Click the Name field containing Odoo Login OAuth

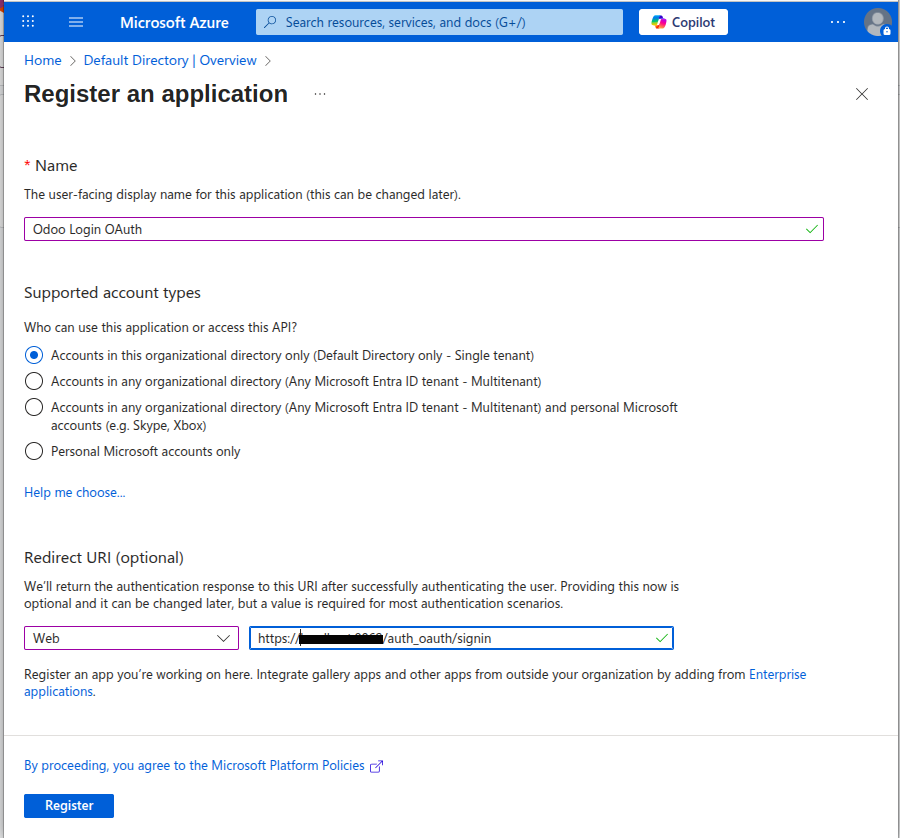[x=424, y=229]
